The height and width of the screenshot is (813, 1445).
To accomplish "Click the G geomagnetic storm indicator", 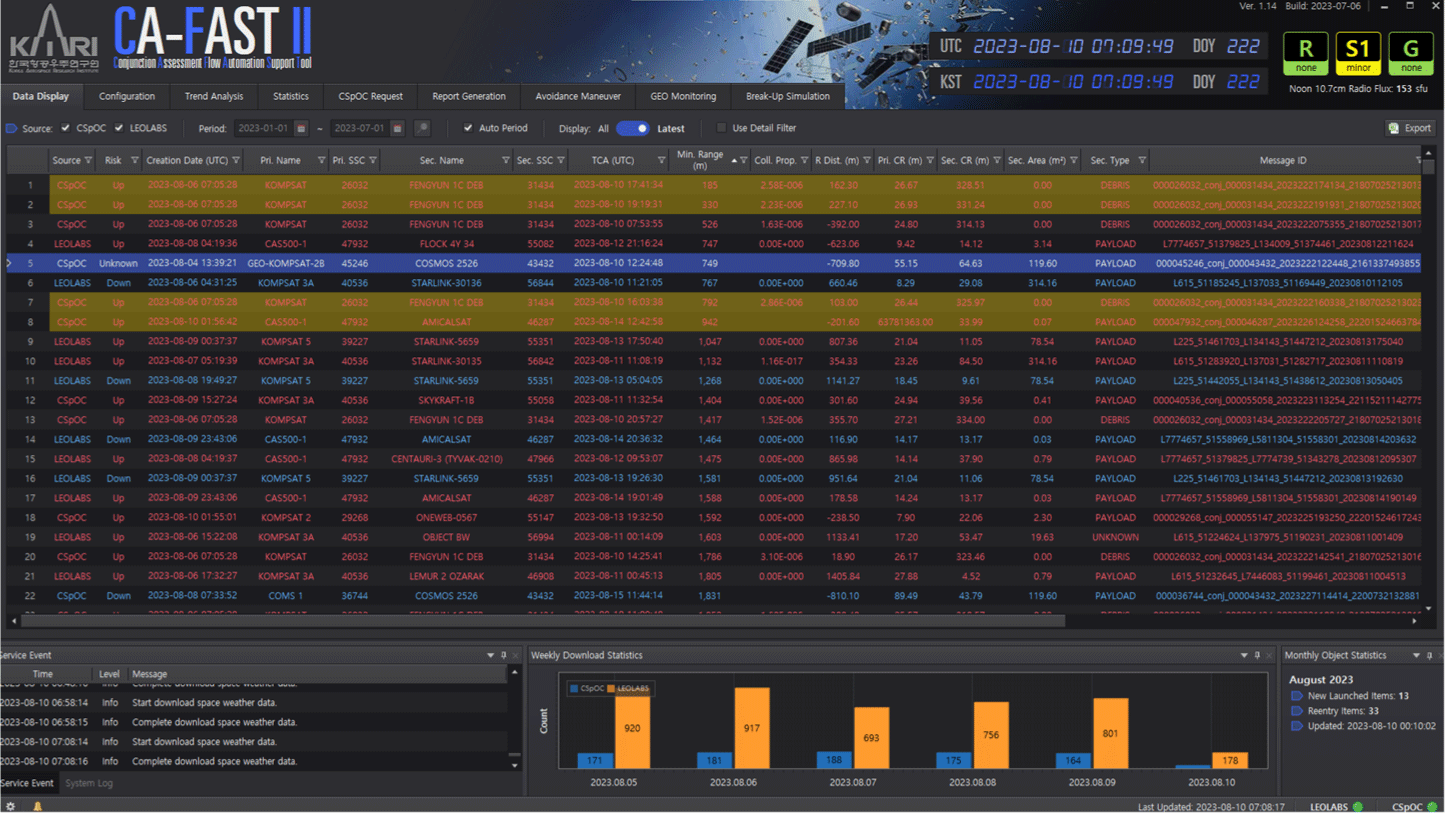I will [x=1411, y=53].
